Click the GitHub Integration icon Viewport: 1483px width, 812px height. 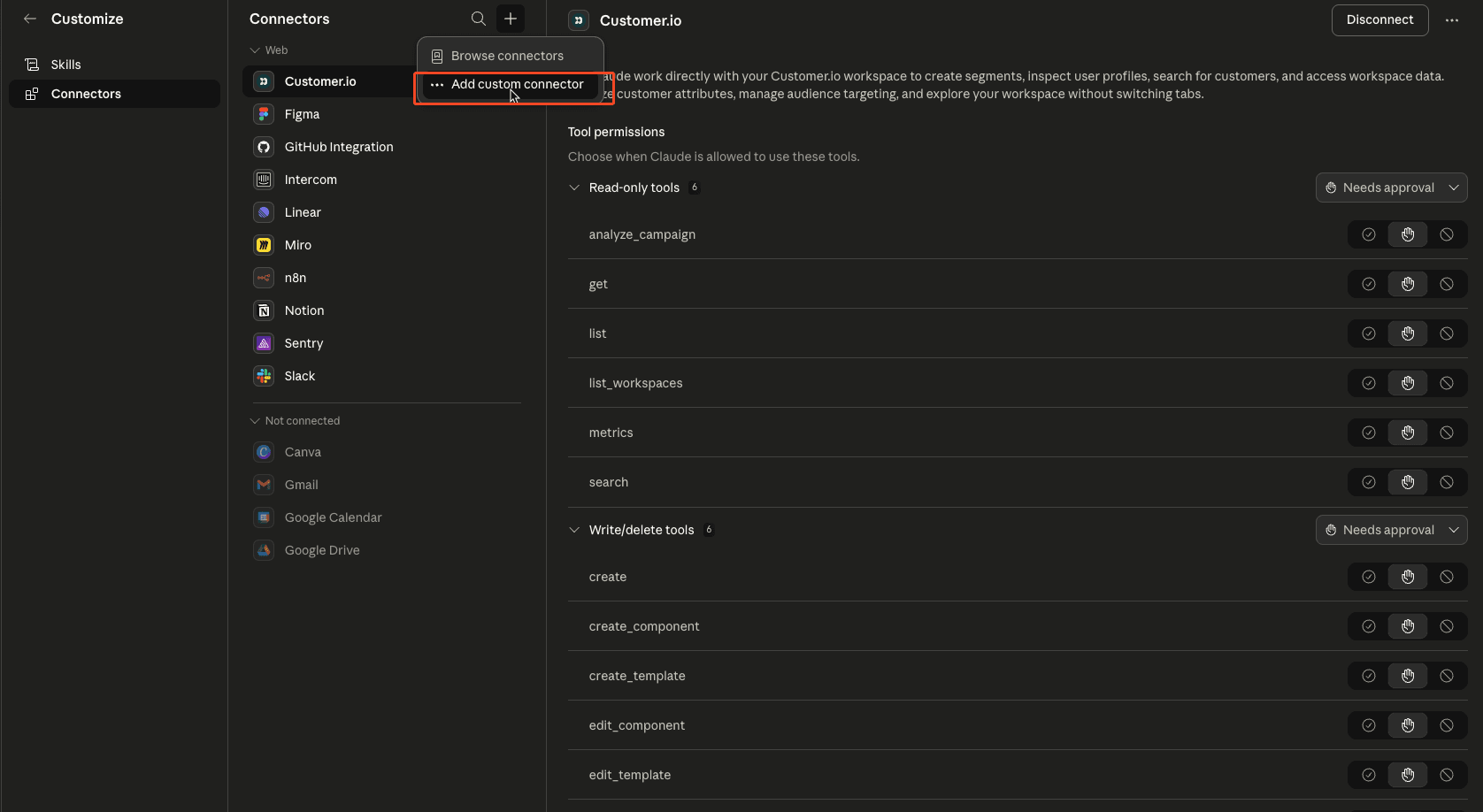[x=263, y=146]
